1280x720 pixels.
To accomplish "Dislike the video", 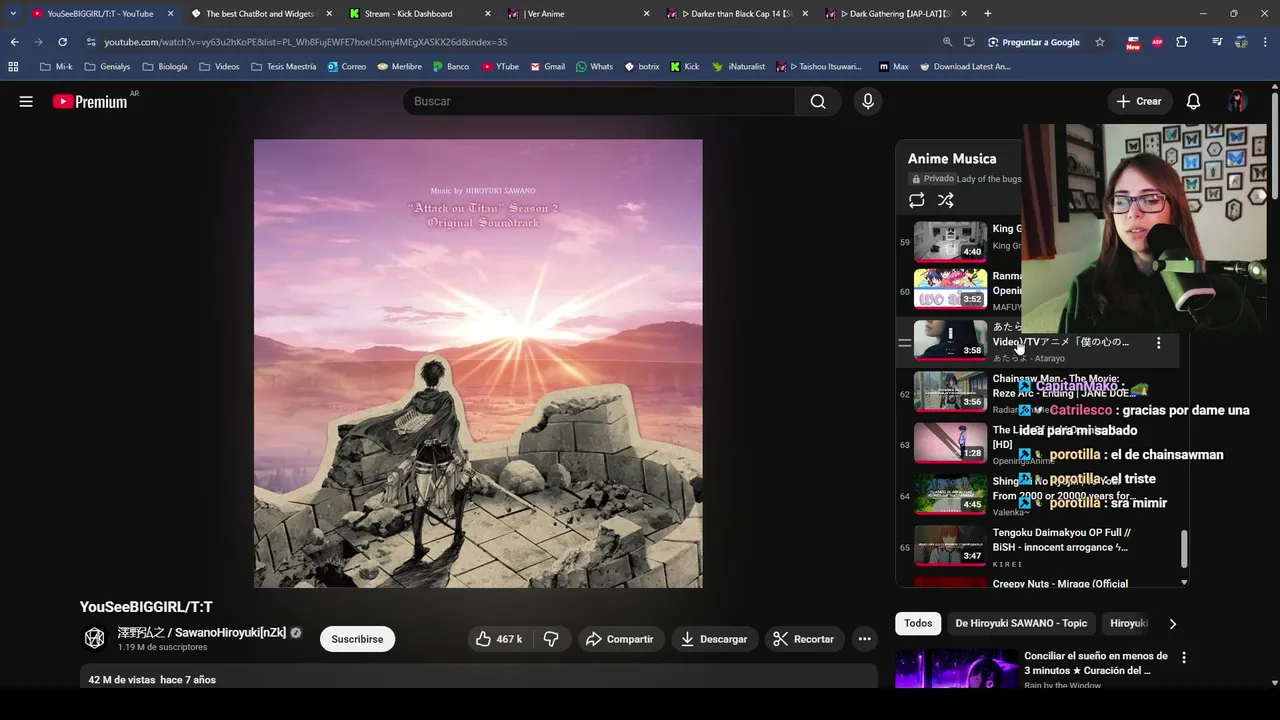I will coord(551,639).
